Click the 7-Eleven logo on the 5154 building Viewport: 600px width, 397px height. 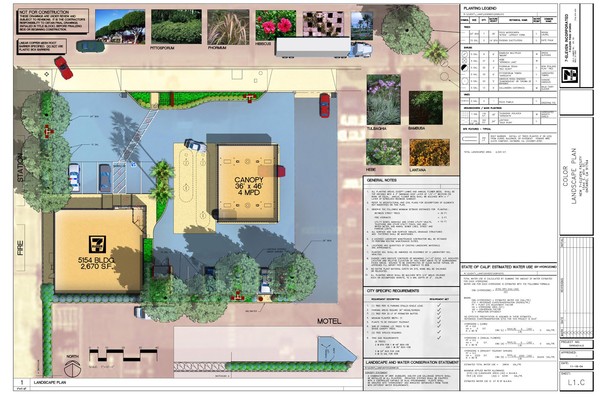[x=98, y=245]
